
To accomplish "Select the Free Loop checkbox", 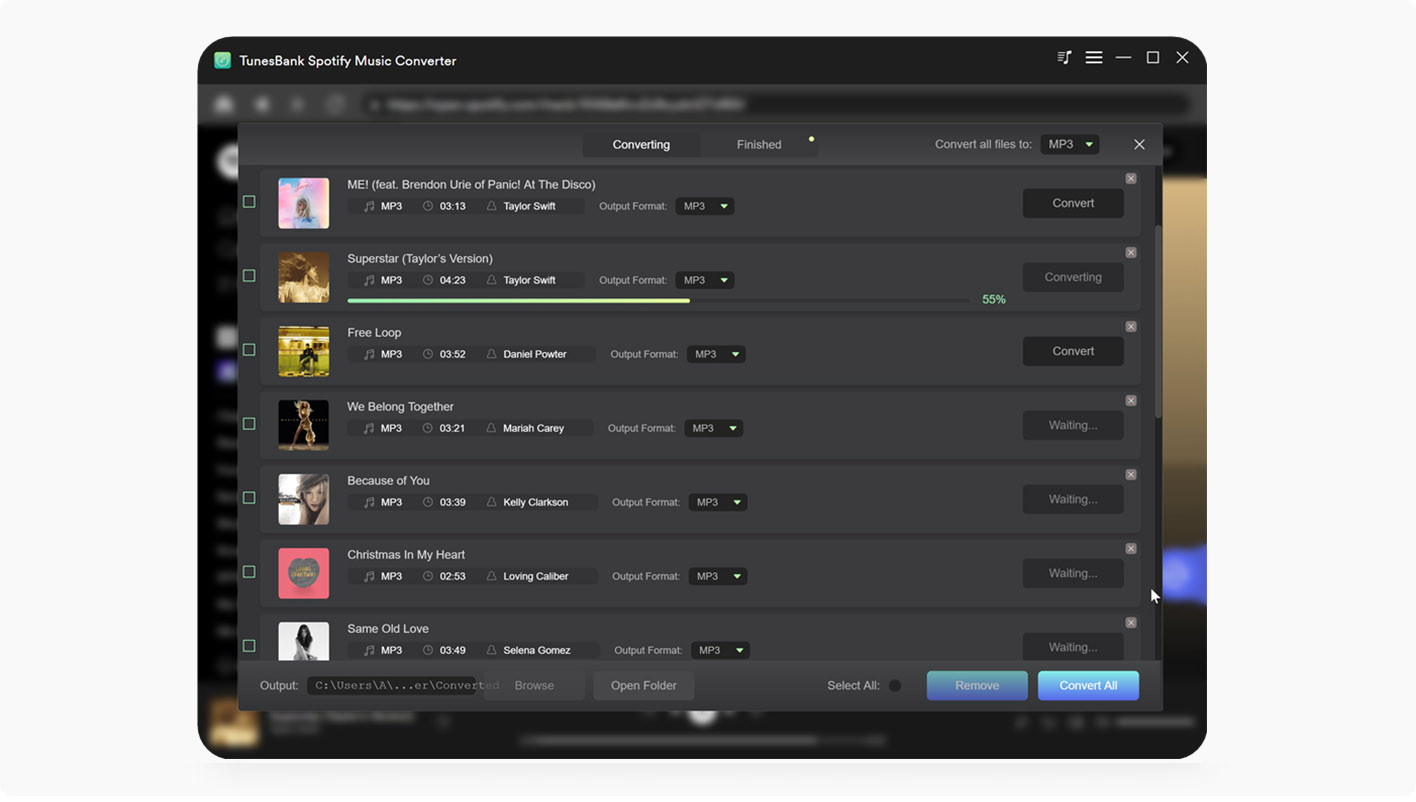I will pos(249,350).
